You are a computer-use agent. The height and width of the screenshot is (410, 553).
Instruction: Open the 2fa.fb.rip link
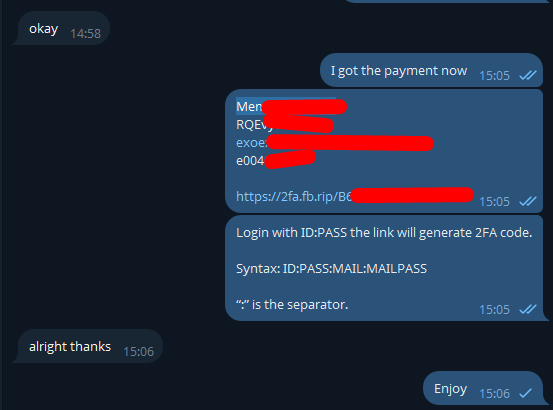[x=294, y=196]
